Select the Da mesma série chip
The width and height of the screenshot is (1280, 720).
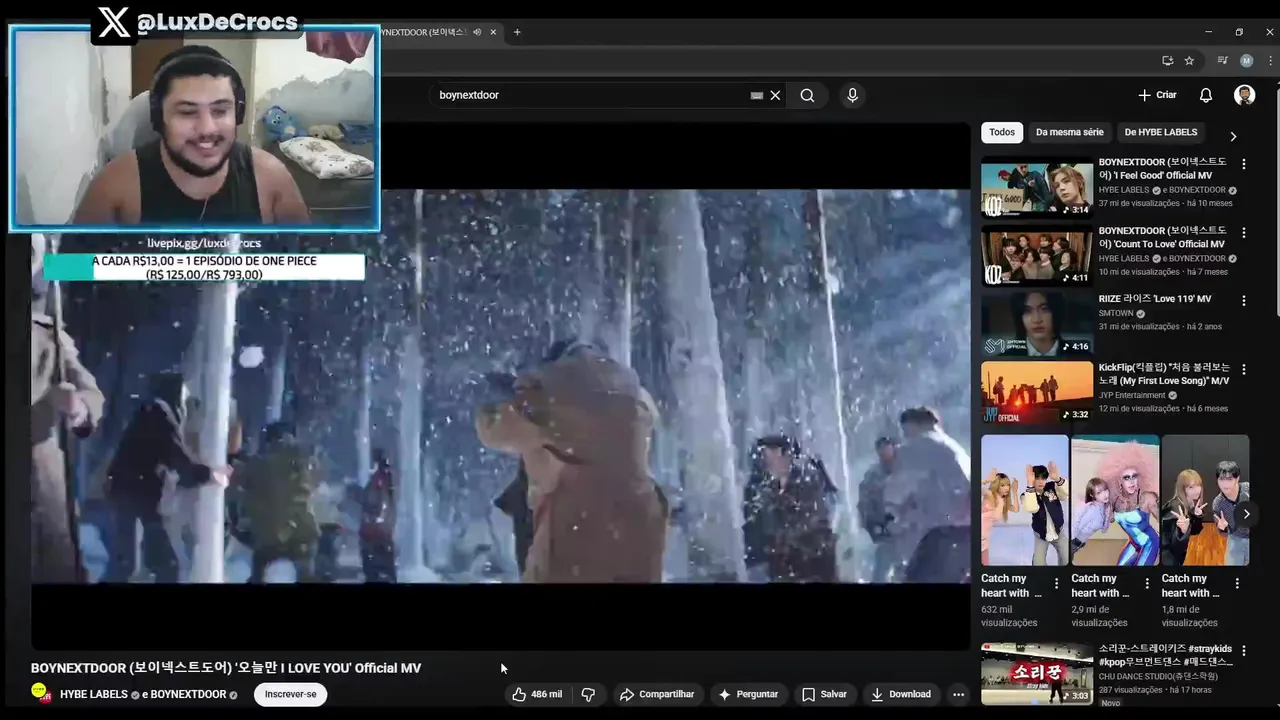tap(1070, 132)
